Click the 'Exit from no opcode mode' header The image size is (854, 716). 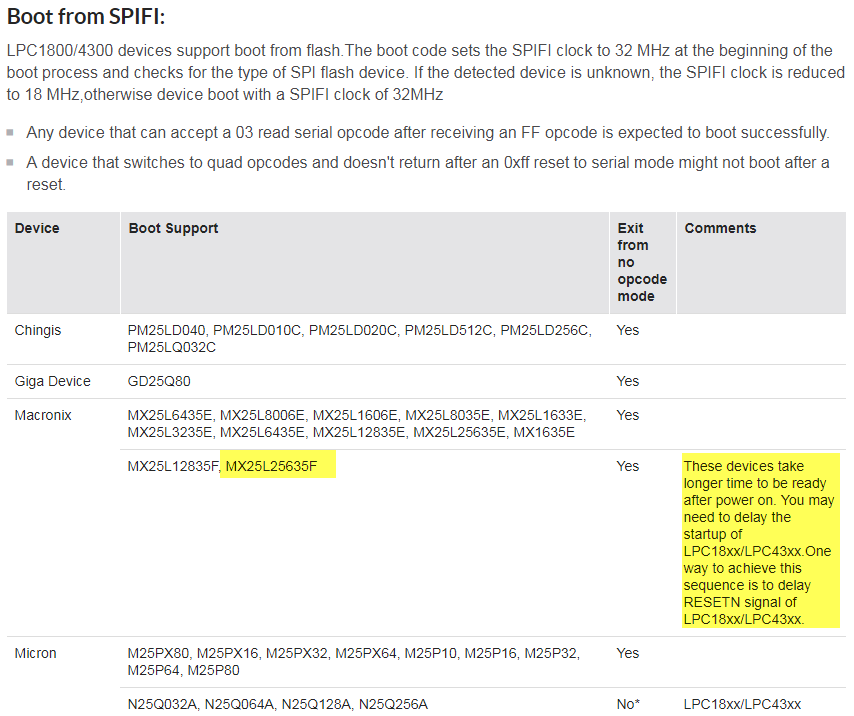(x=642, y=262)
